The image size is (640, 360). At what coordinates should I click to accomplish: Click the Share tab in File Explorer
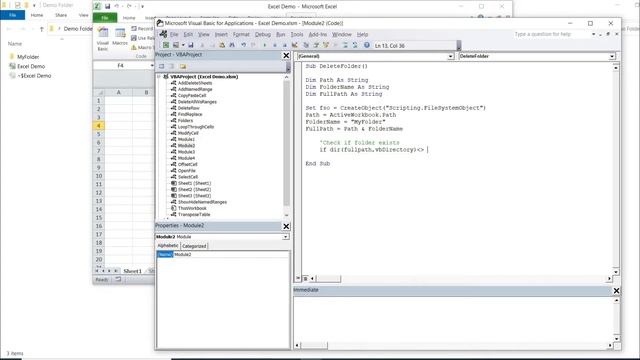(x=61, y=15)
